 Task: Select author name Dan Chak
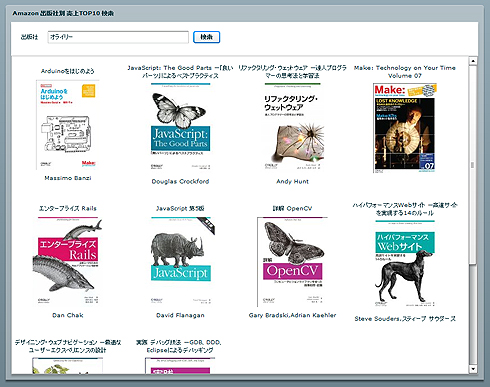tap(68, 315)
